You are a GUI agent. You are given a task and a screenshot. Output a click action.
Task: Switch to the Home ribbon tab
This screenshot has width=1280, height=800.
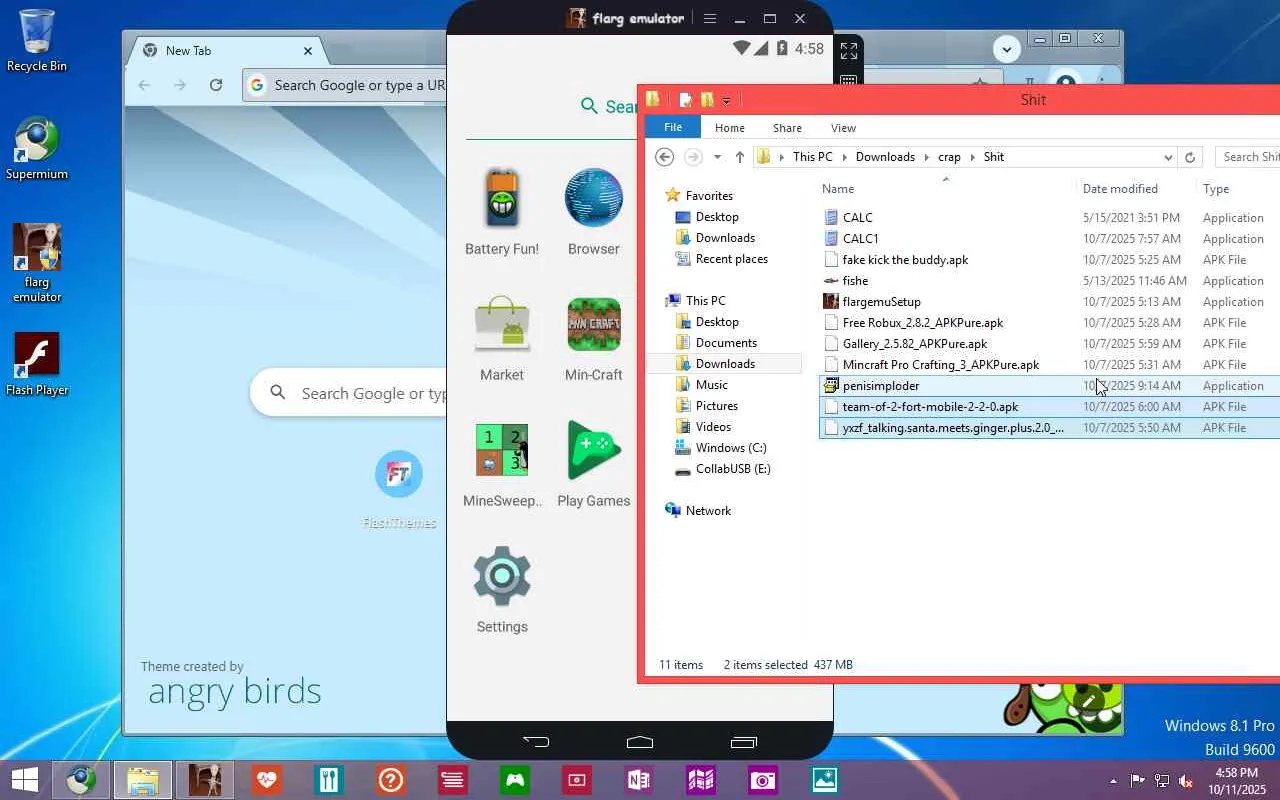(x=730, y=128)
